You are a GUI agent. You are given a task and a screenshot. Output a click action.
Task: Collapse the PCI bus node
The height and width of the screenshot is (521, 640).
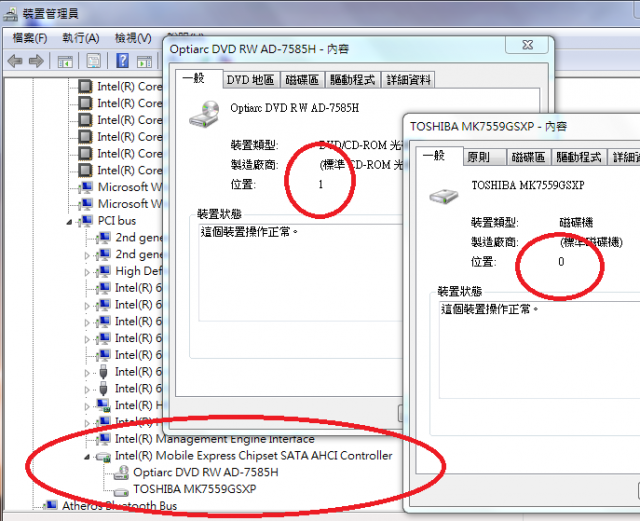[x=69, y=222]
